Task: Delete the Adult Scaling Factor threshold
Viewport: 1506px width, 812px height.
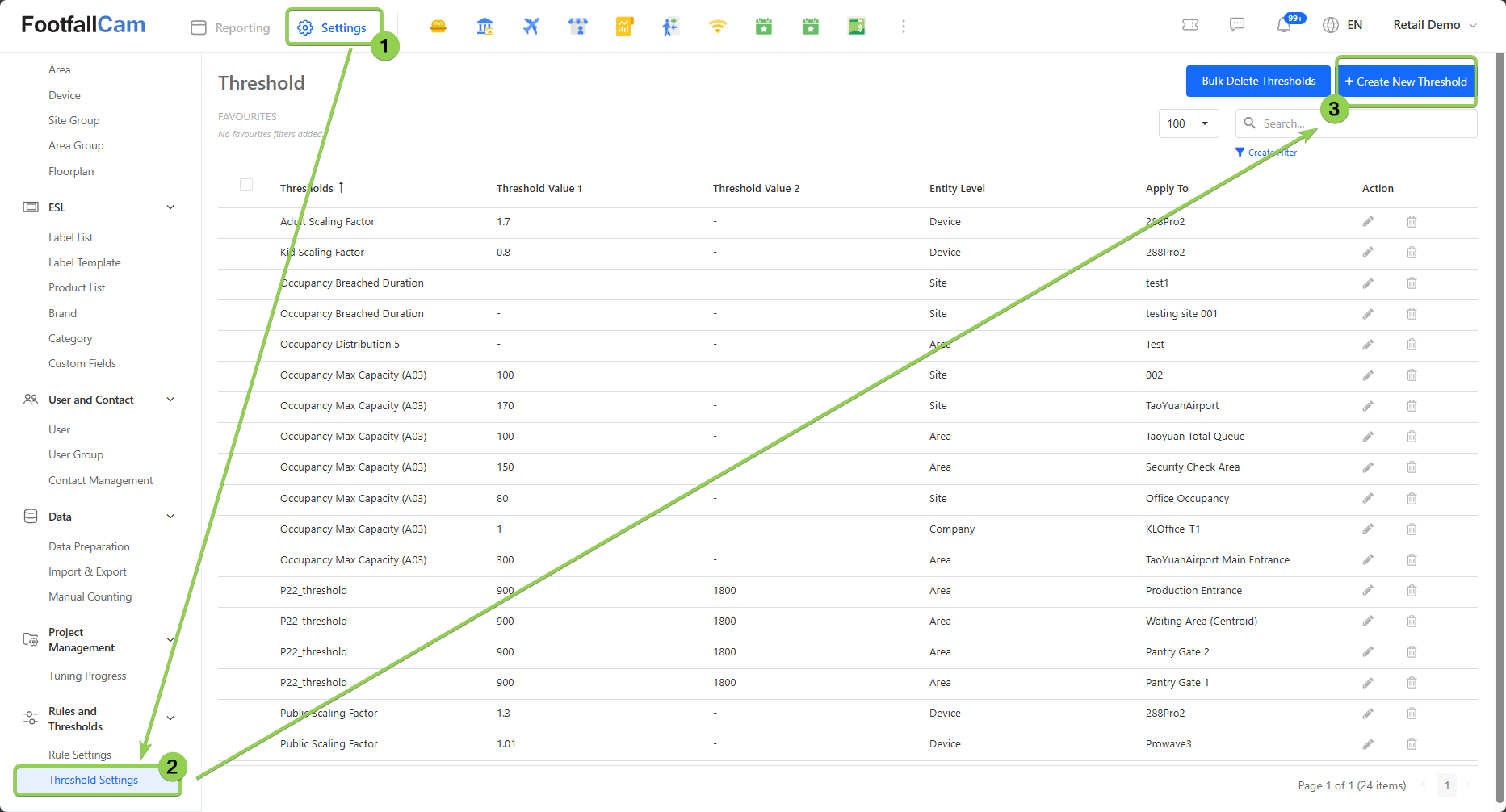Action: click(x=1412, y=222)
